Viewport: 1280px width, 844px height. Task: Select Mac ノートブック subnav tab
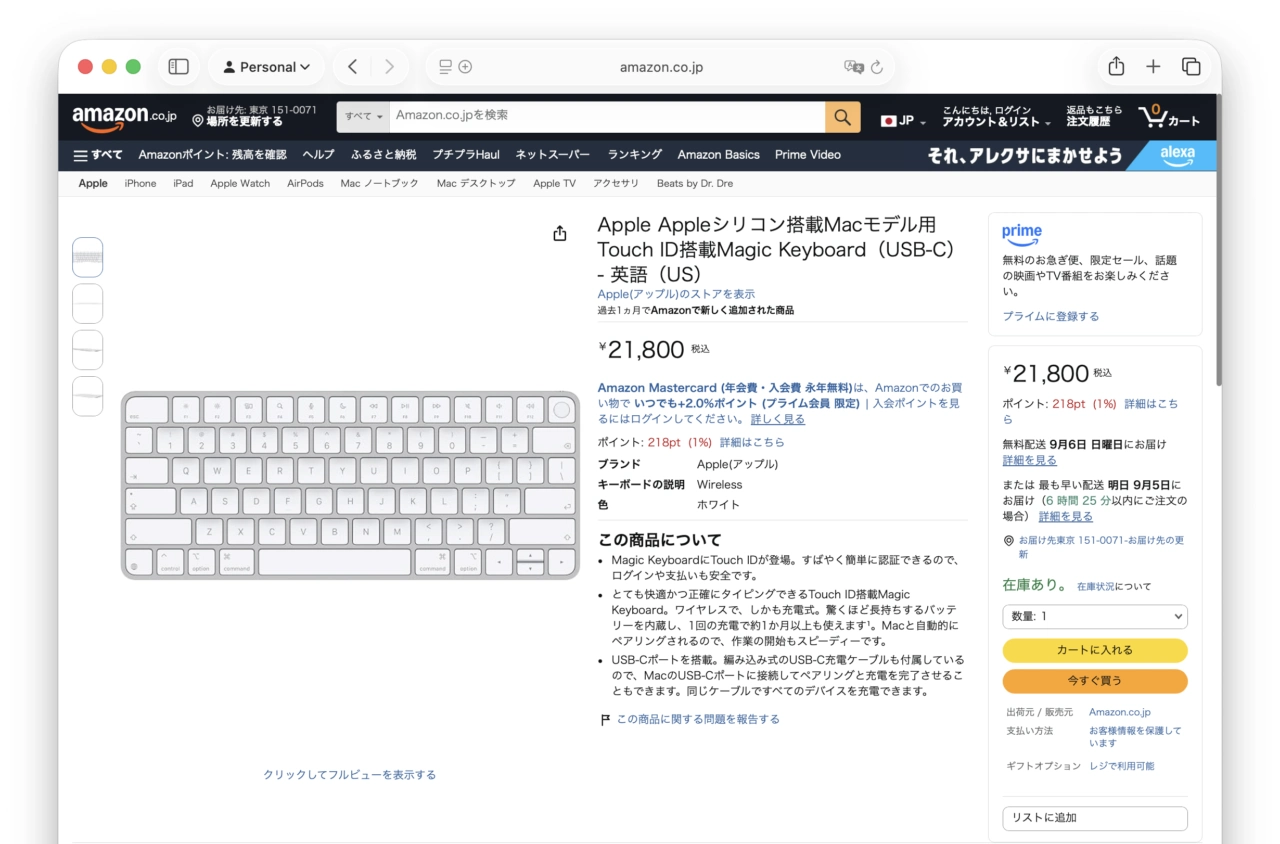click(x=380, y=184)
